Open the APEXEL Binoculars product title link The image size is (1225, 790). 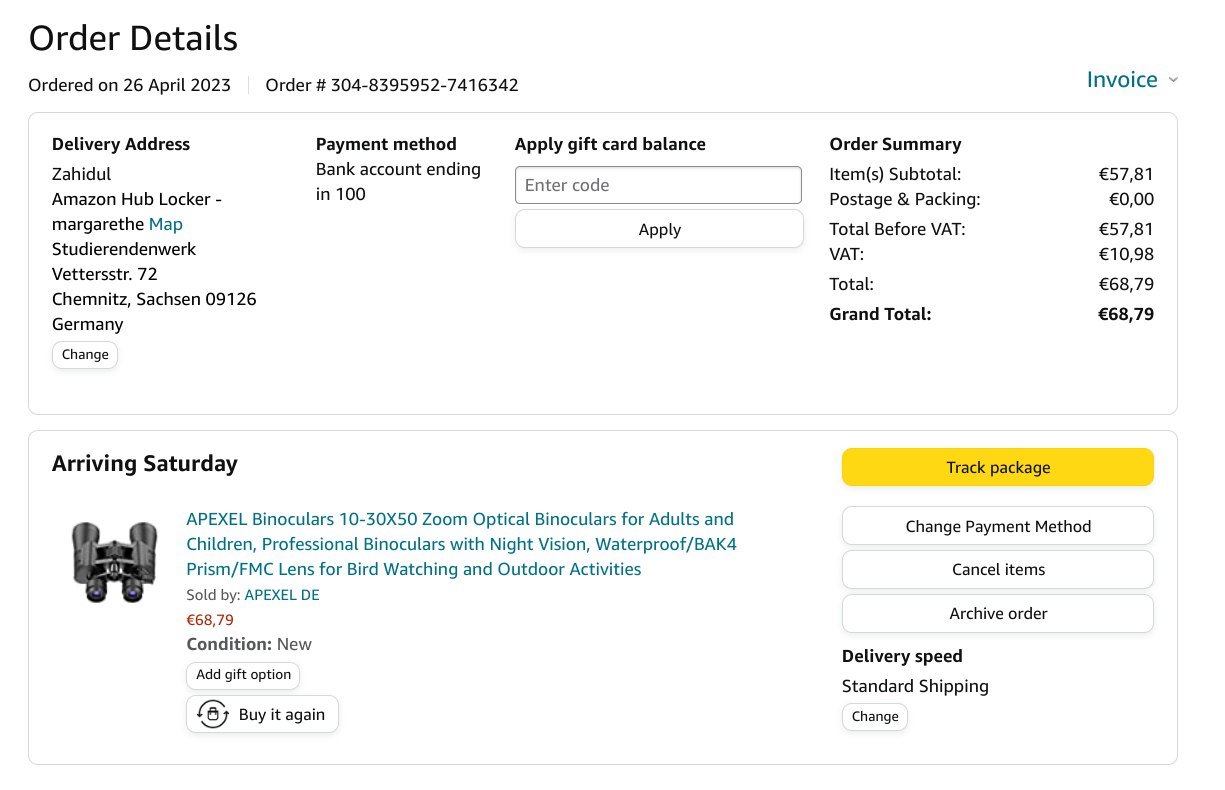(x=461, y=544)
